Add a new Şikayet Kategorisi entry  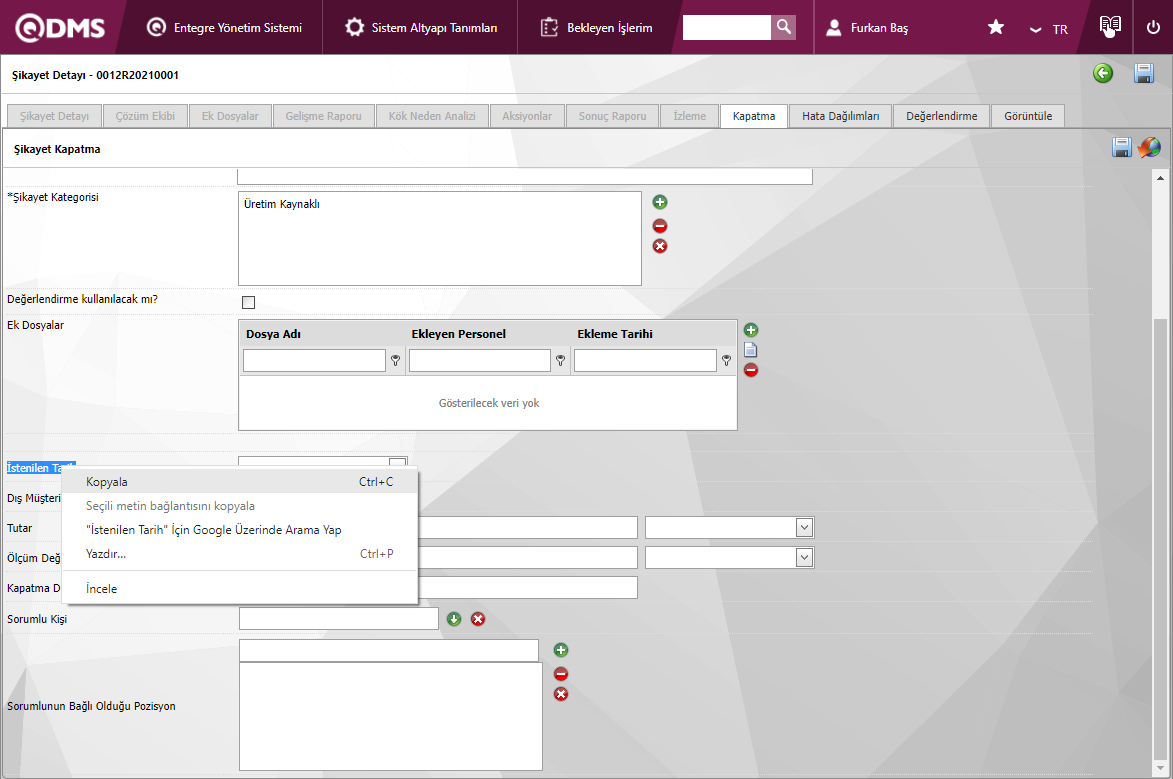pyautogui.click(x=660, y=203)
